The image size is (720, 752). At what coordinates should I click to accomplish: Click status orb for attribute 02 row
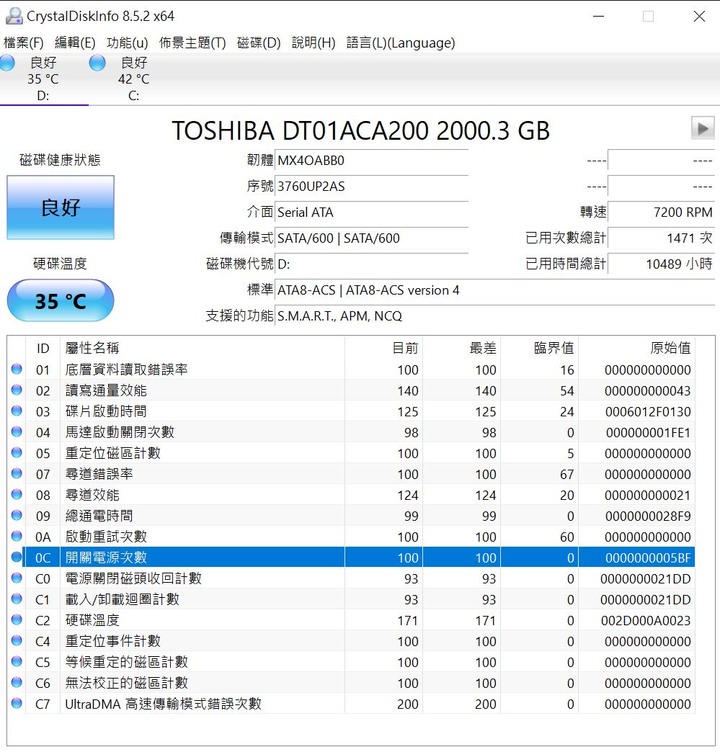click(17, 390)
